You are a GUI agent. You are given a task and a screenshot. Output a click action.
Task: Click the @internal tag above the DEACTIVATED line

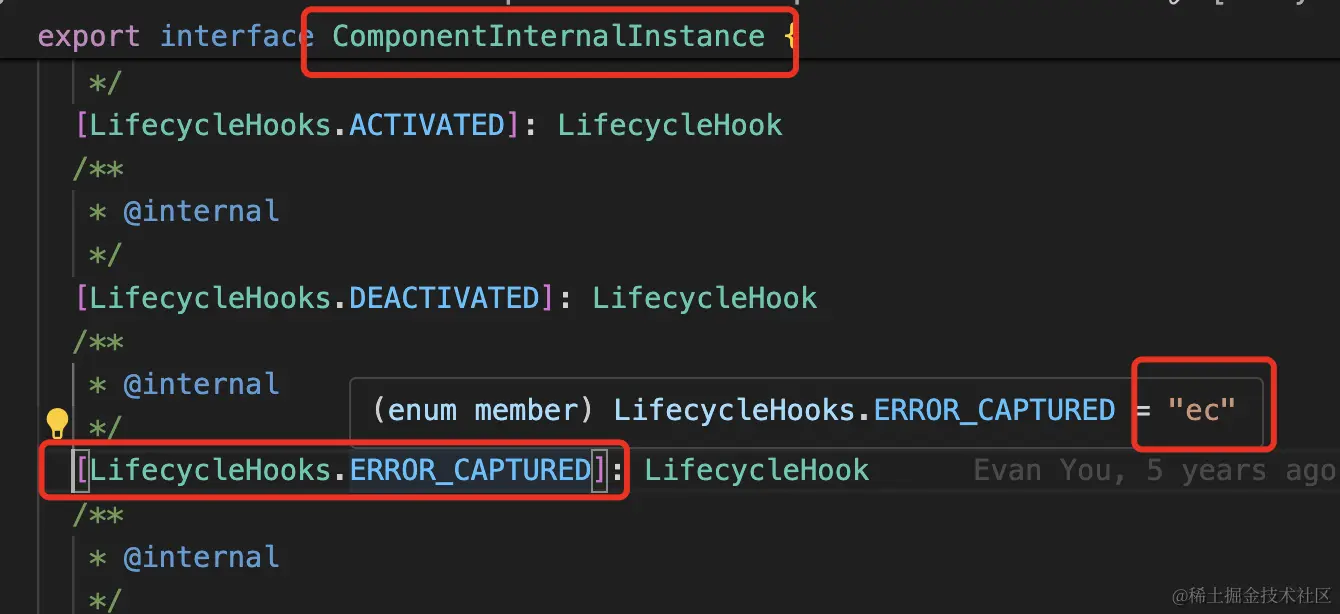[201, 211]
